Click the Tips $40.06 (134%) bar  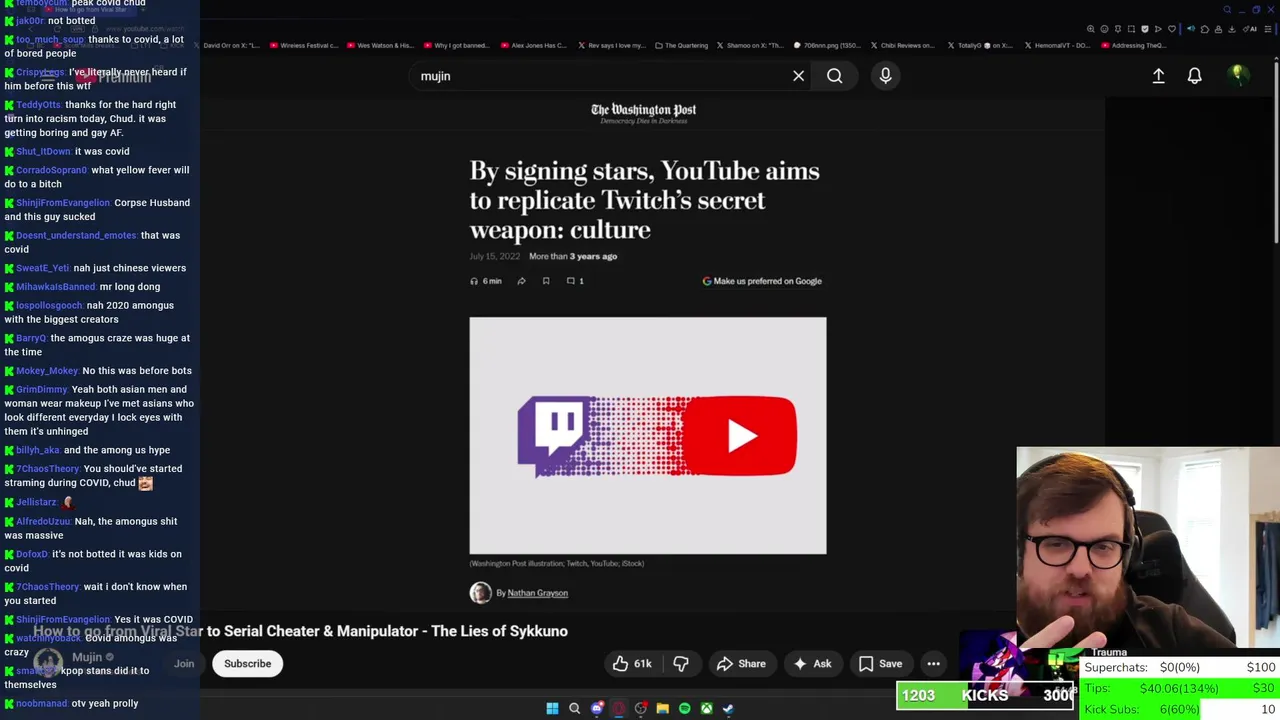(x=1180, y=688)
